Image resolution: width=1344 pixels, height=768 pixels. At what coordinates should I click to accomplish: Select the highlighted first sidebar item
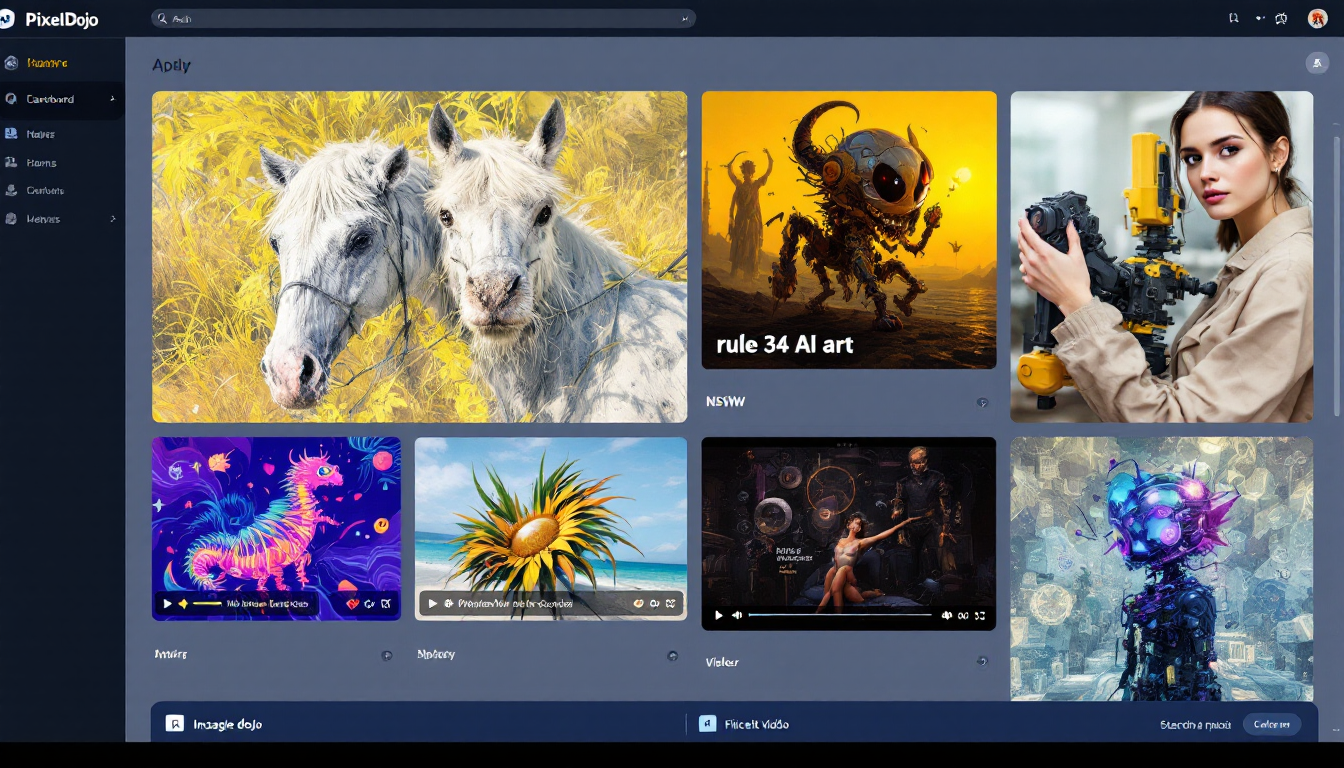(47, 63)
